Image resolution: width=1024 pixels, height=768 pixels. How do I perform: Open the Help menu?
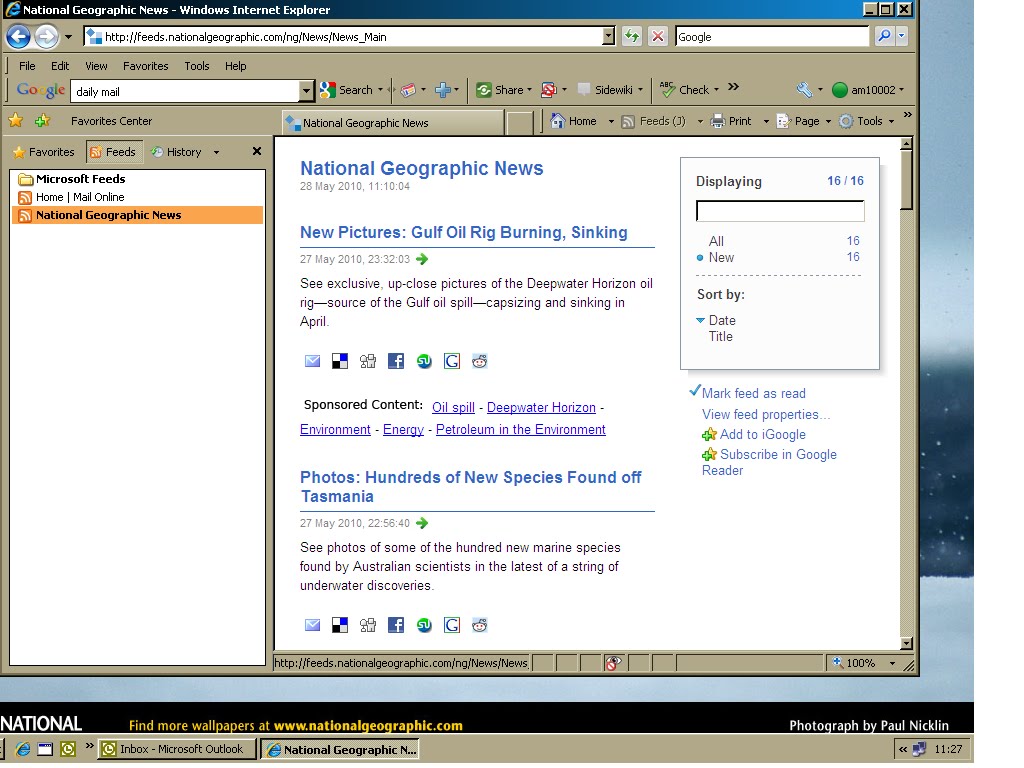coord(236,66)
